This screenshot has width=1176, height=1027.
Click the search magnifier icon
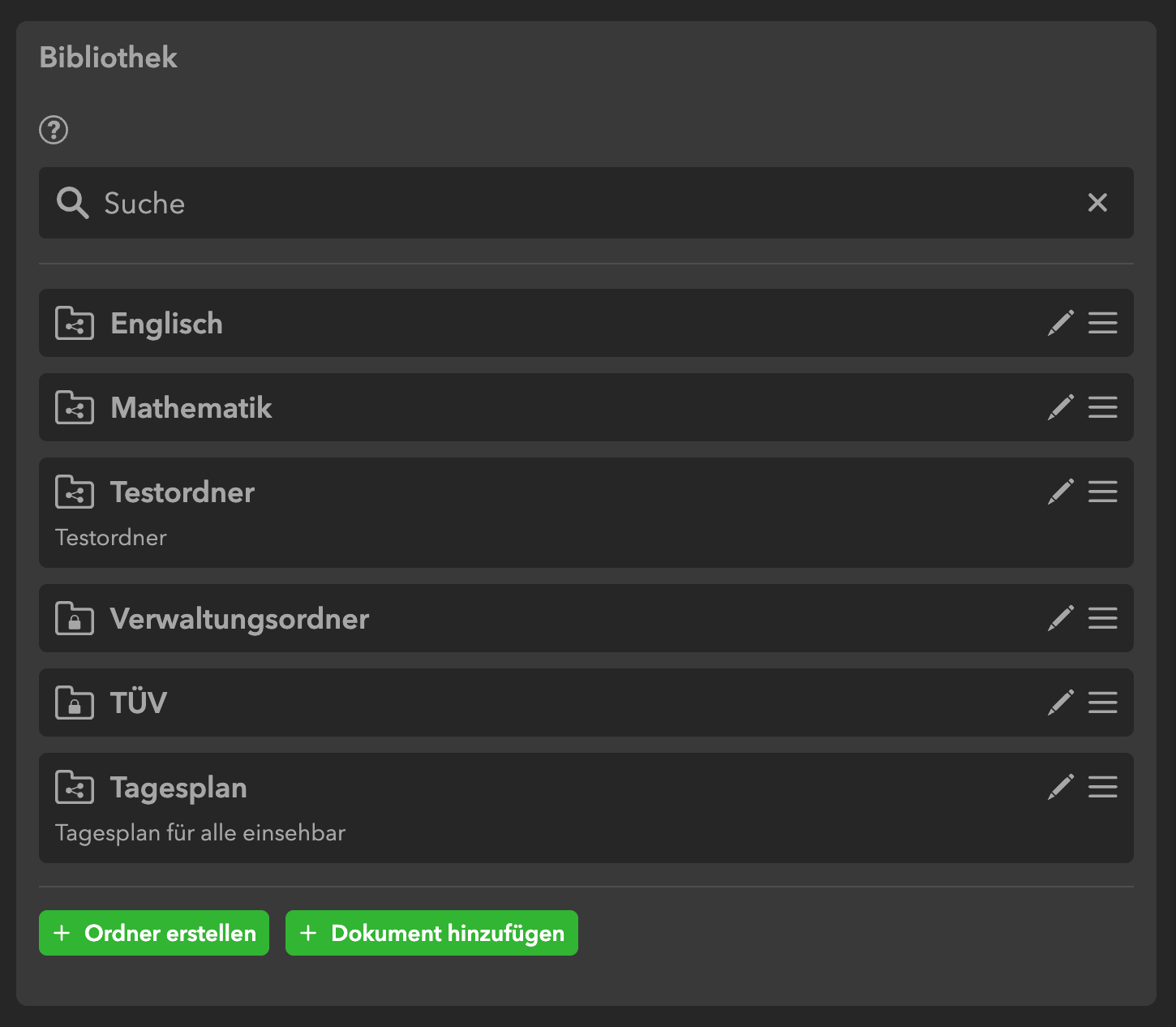tap(72, 203)
